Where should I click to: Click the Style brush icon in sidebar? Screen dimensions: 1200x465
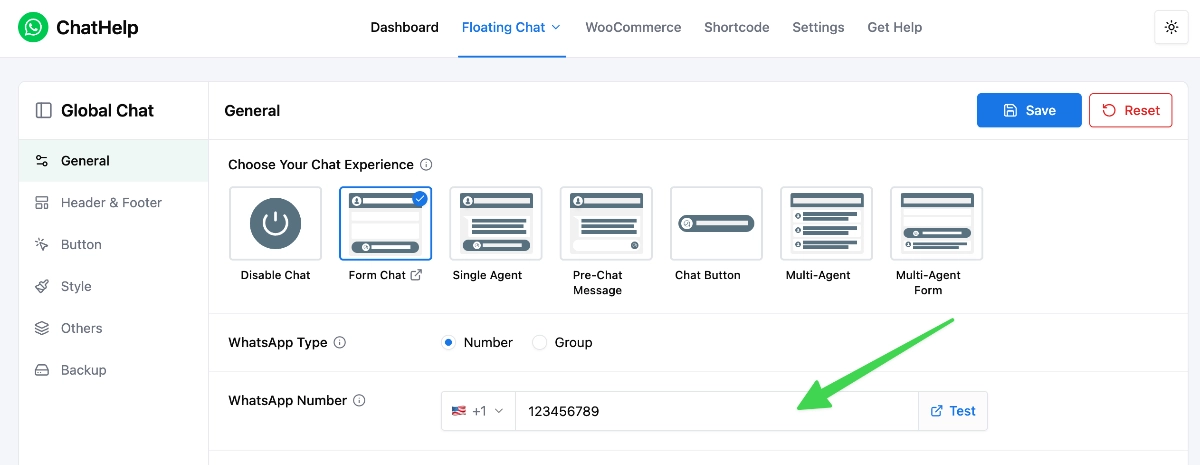[x=42, y=287]
